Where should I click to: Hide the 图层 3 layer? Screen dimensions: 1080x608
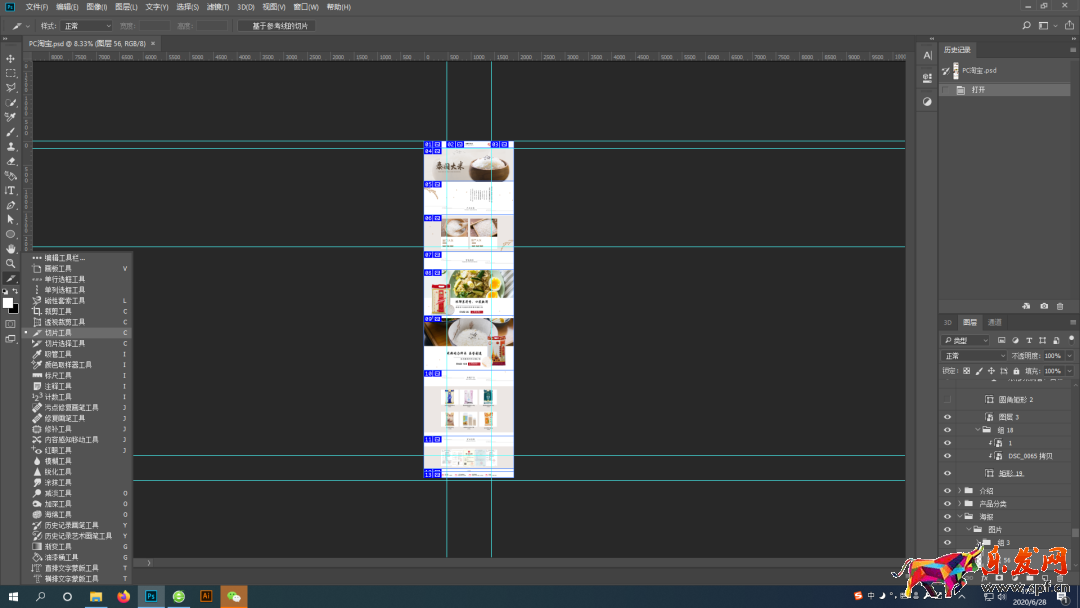947,417
